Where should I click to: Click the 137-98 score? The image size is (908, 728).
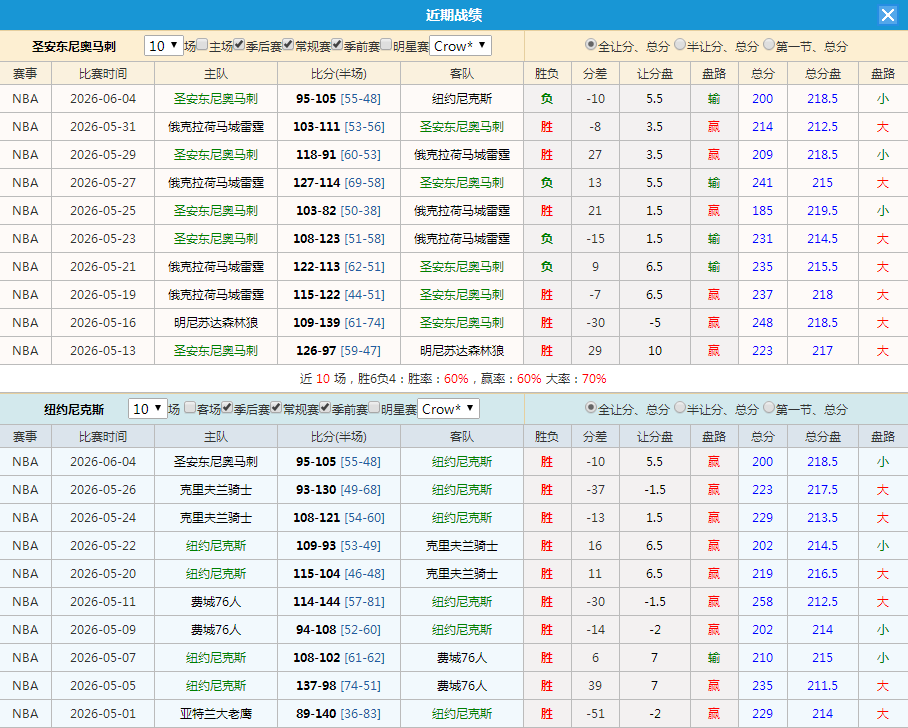[x=316, y=686]
